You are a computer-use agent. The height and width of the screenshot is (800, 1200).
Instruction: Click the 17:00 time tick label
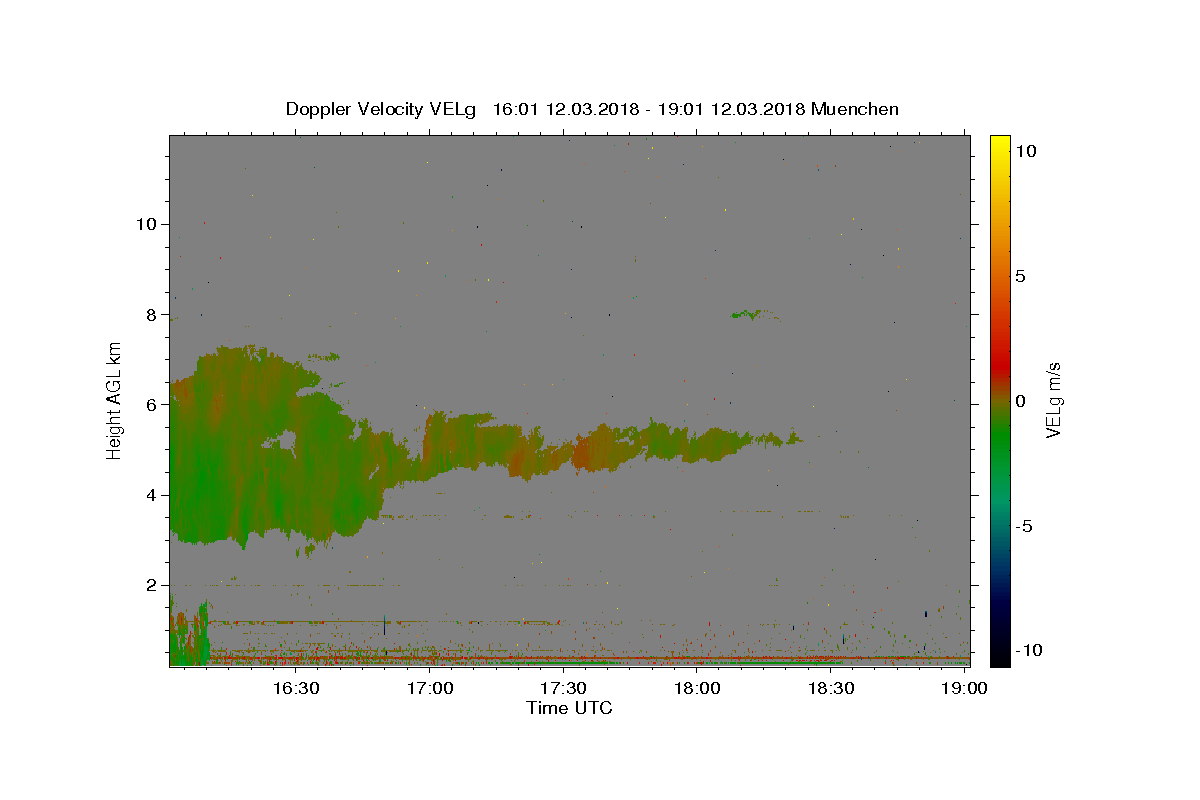[x=430, y=689]
